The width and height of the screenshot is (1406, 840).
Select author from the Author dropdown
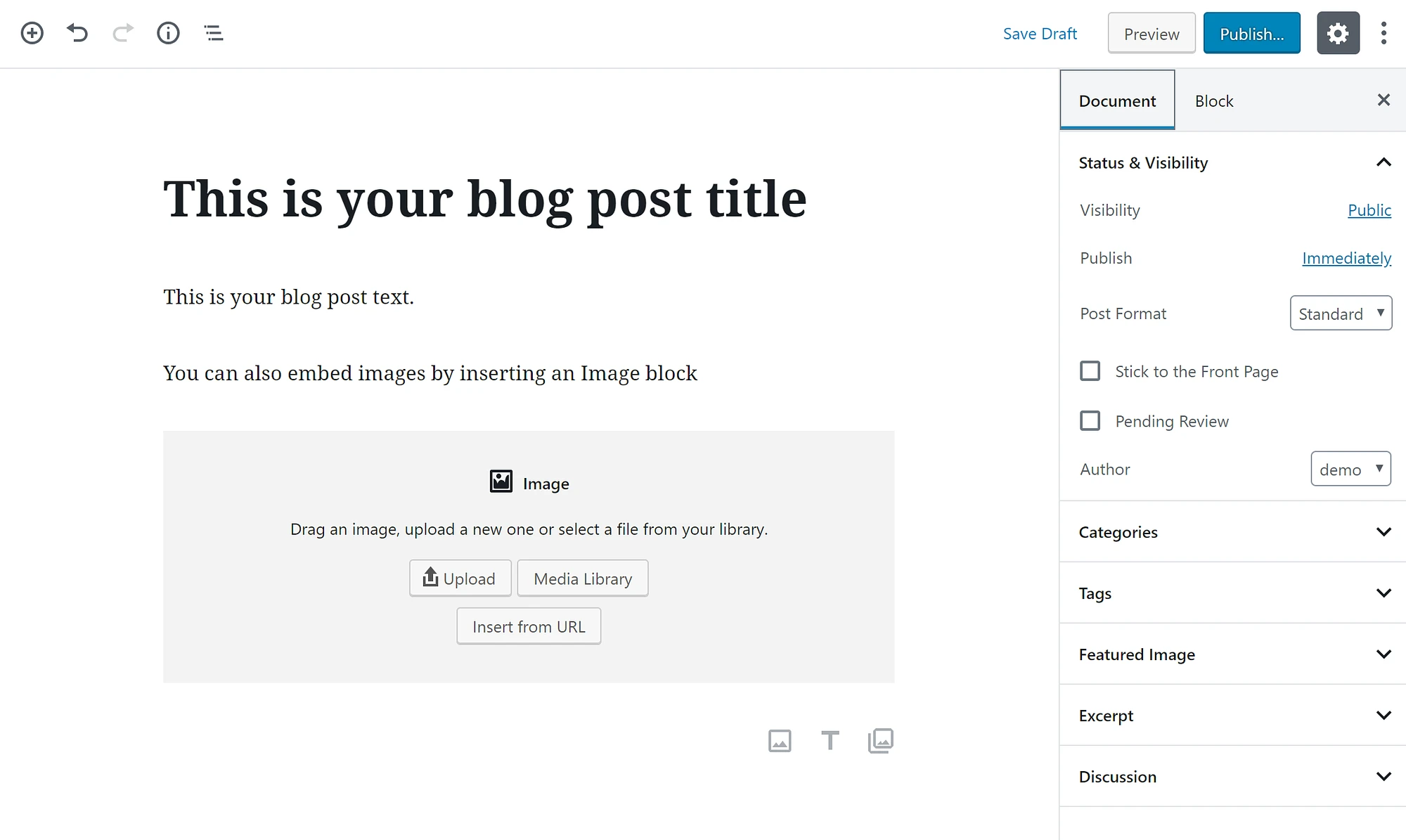(1350, 468)
